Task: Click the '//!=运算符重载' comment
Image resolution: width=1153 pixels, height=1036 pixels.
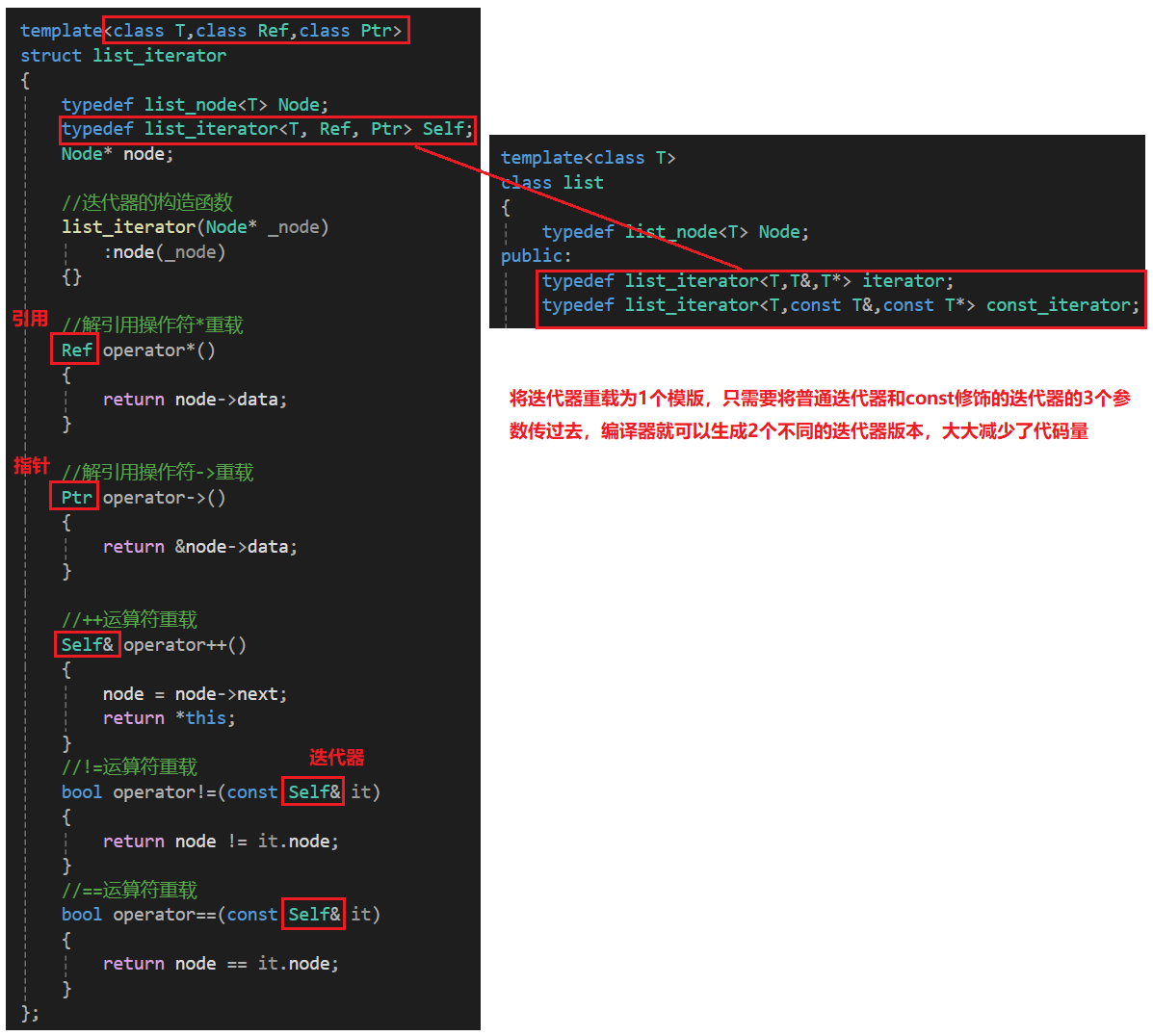Action: [129, 766]
